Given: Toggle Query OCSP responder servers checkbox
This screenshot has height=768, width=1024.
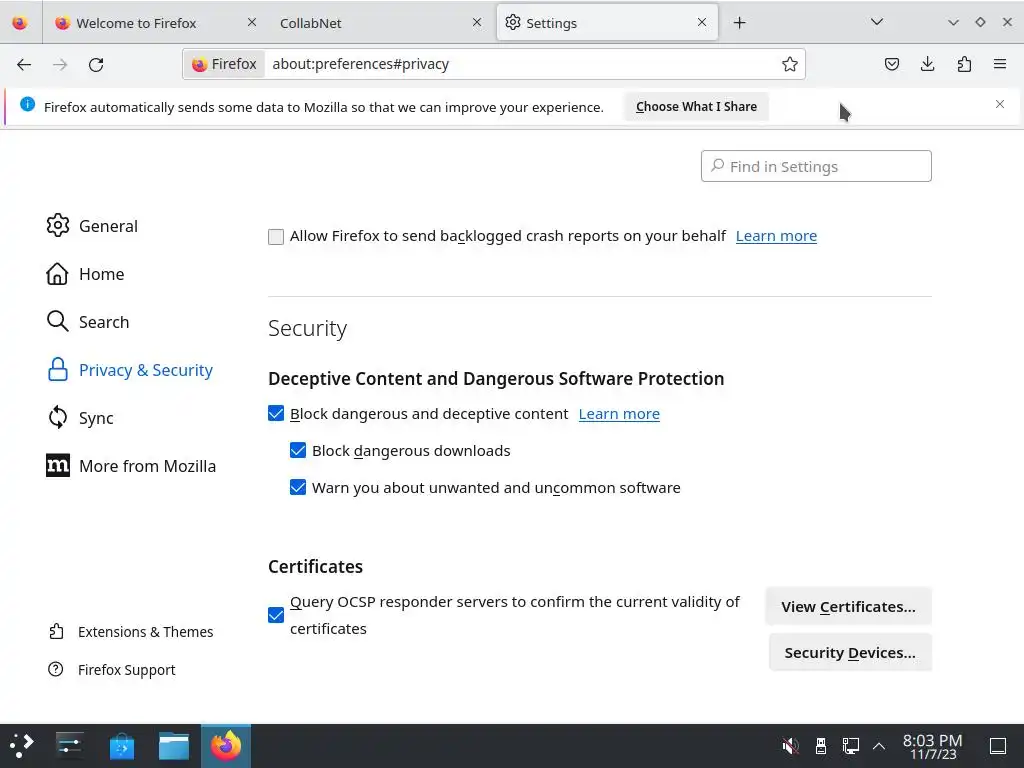Looking at the screenshot, I should (x=276, y=615).
